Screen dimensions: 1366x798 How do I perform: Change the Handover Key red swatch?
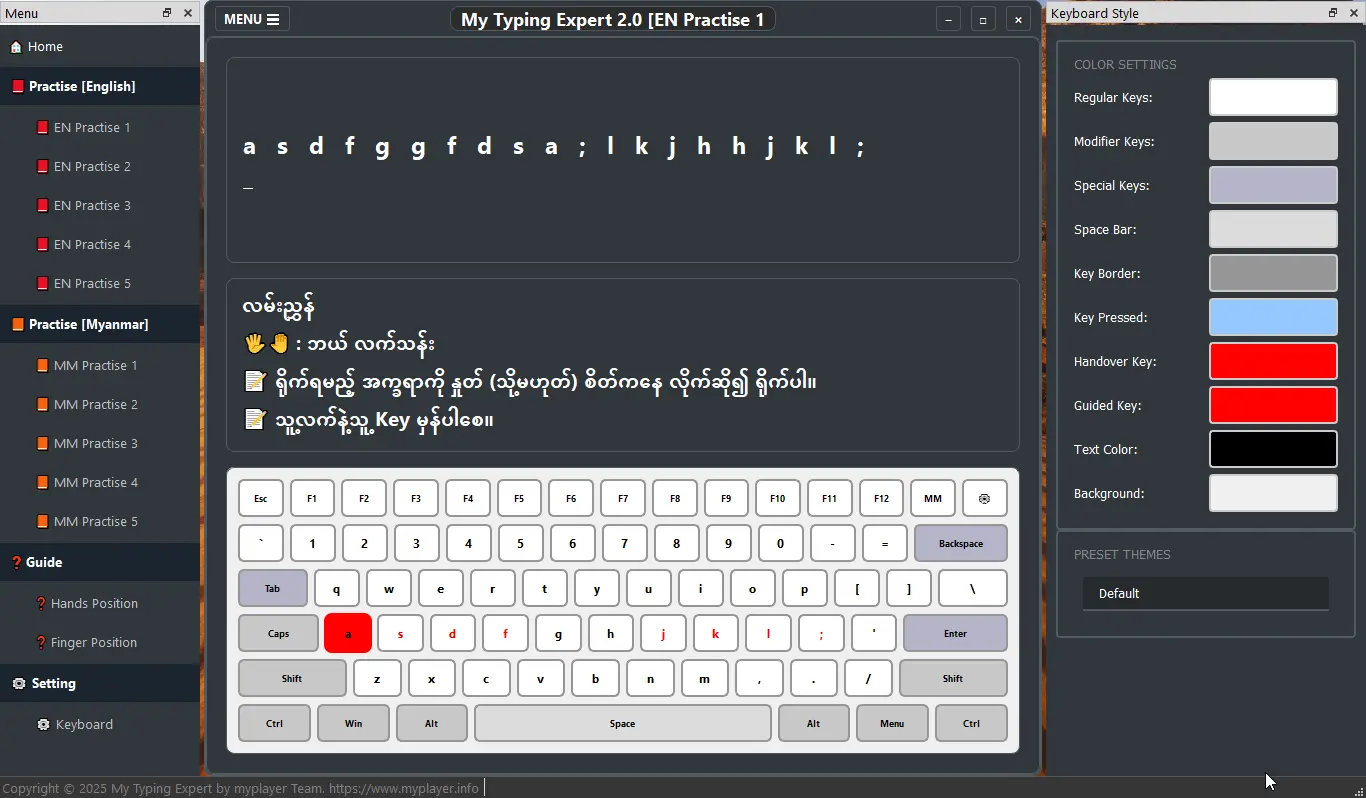(1273, 361)
